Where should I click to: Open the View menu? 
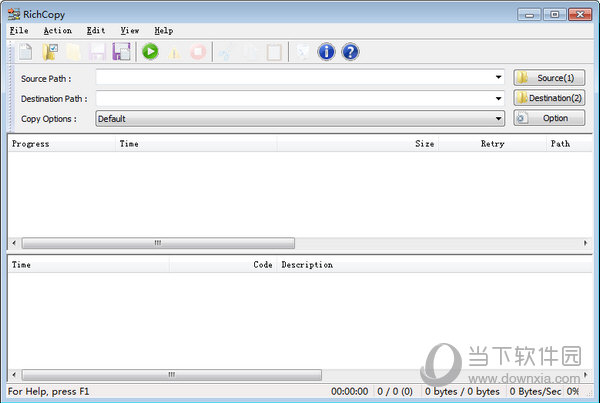[x=130, y=31]
